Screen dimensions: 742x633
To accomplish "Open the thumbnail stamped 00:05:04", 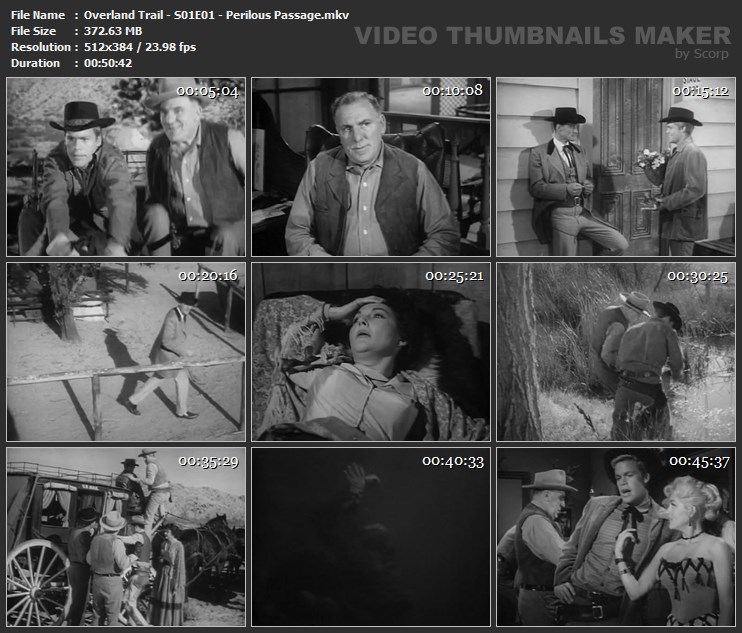I will point(126,167).
